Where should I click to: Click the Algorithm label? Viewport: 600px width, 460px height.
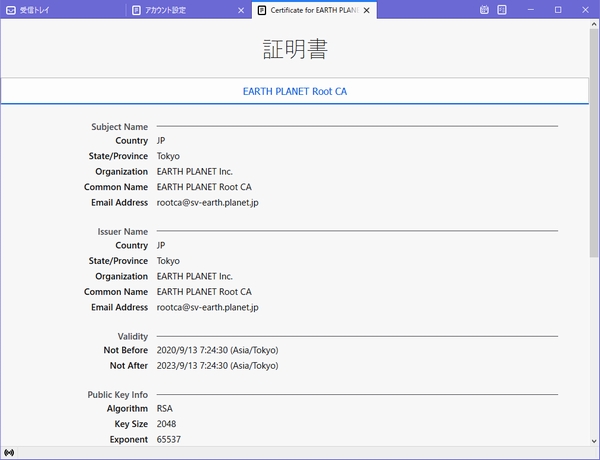127,409
